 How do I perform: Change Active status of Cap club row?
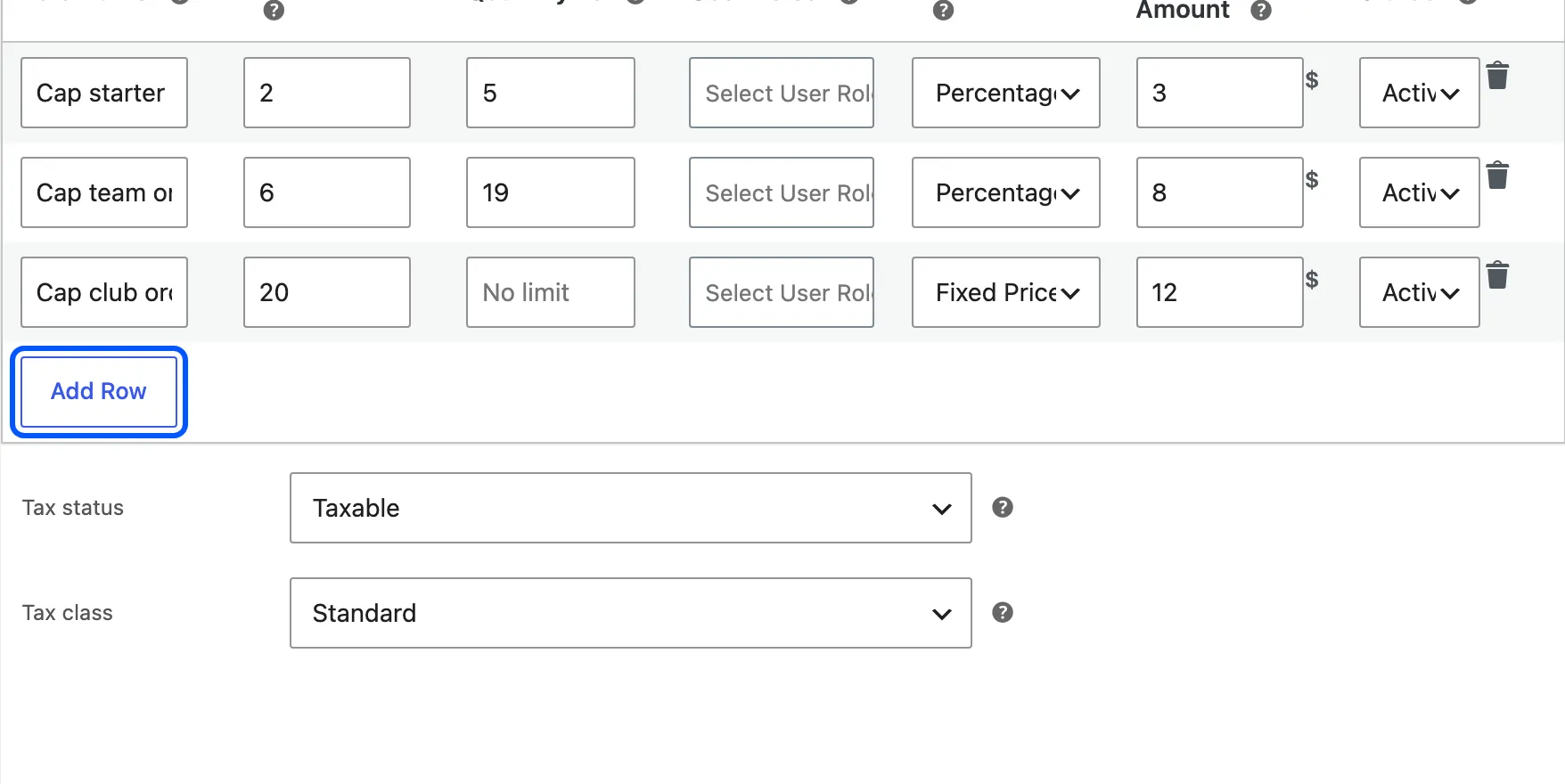[x=1420, y=292]
